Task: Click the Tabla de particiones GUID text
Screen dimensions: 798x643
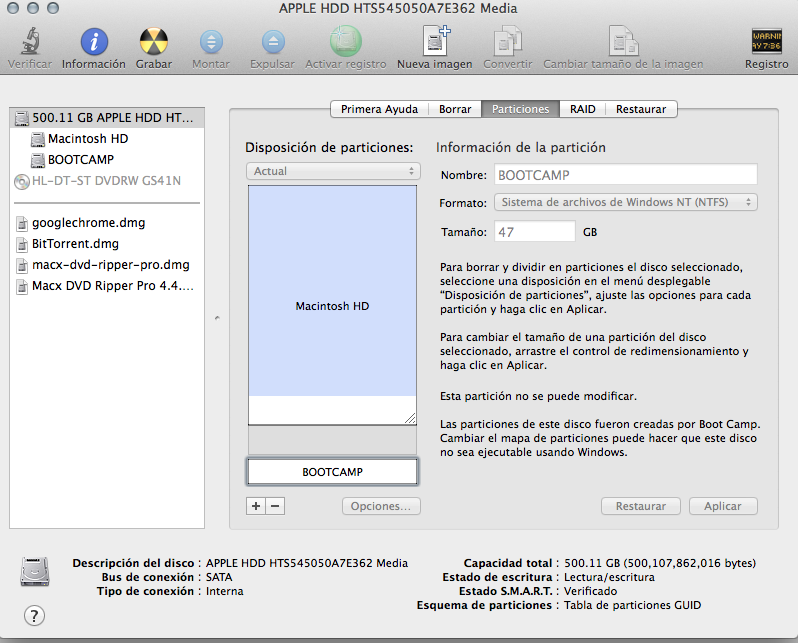Action: click(x=632, y=605)
